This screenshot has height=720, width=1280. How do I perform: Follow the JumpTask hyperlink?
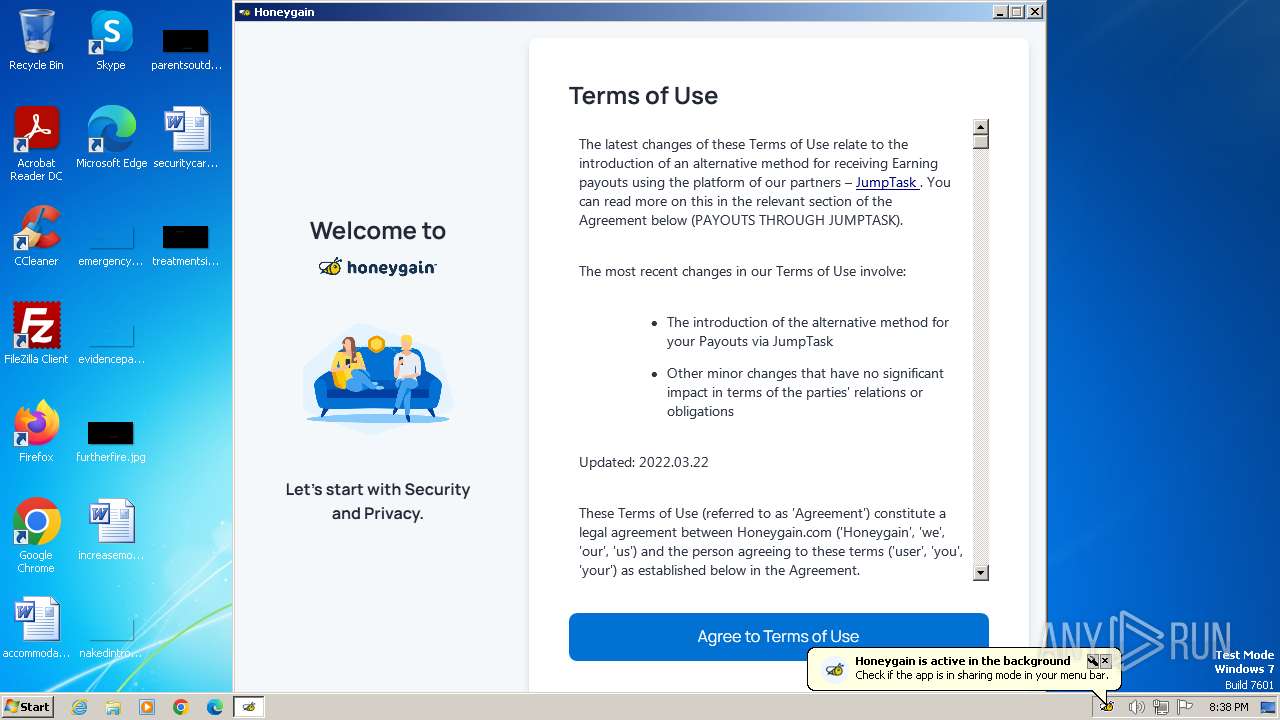(x=887, y=182)
